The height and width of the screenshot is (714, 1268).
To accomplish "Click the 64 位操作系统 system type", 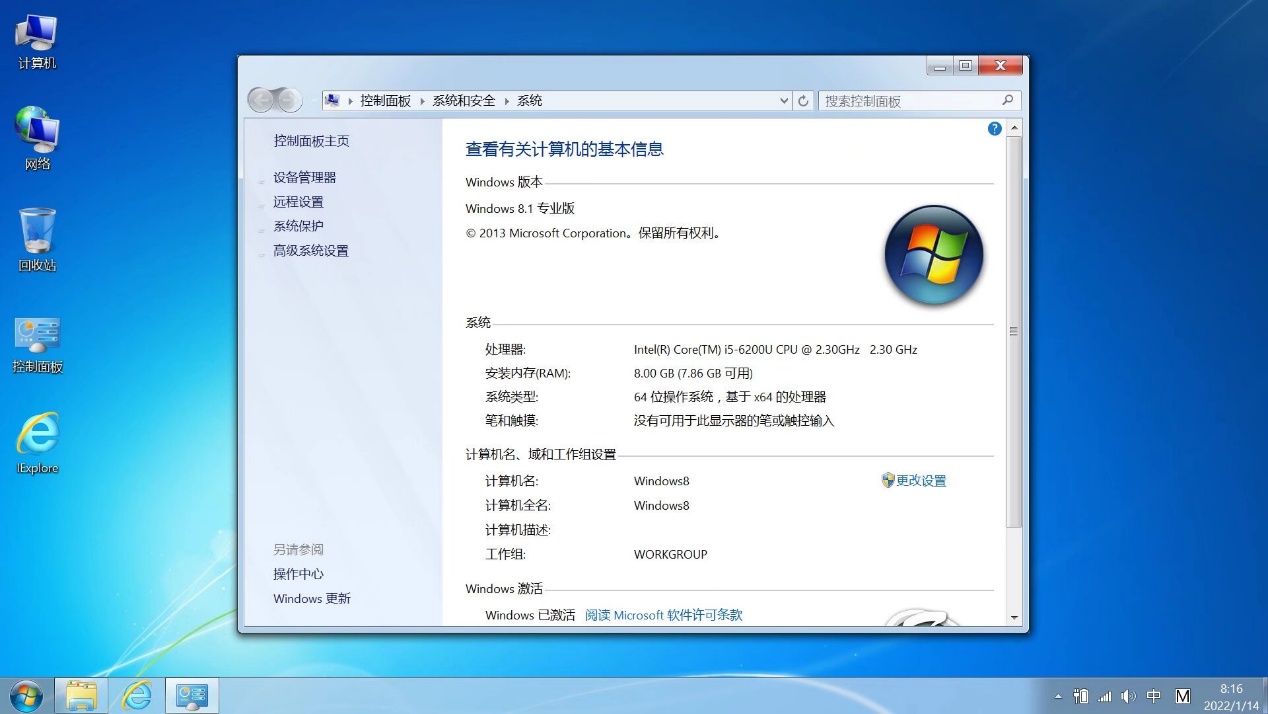I will coord(730,397).
